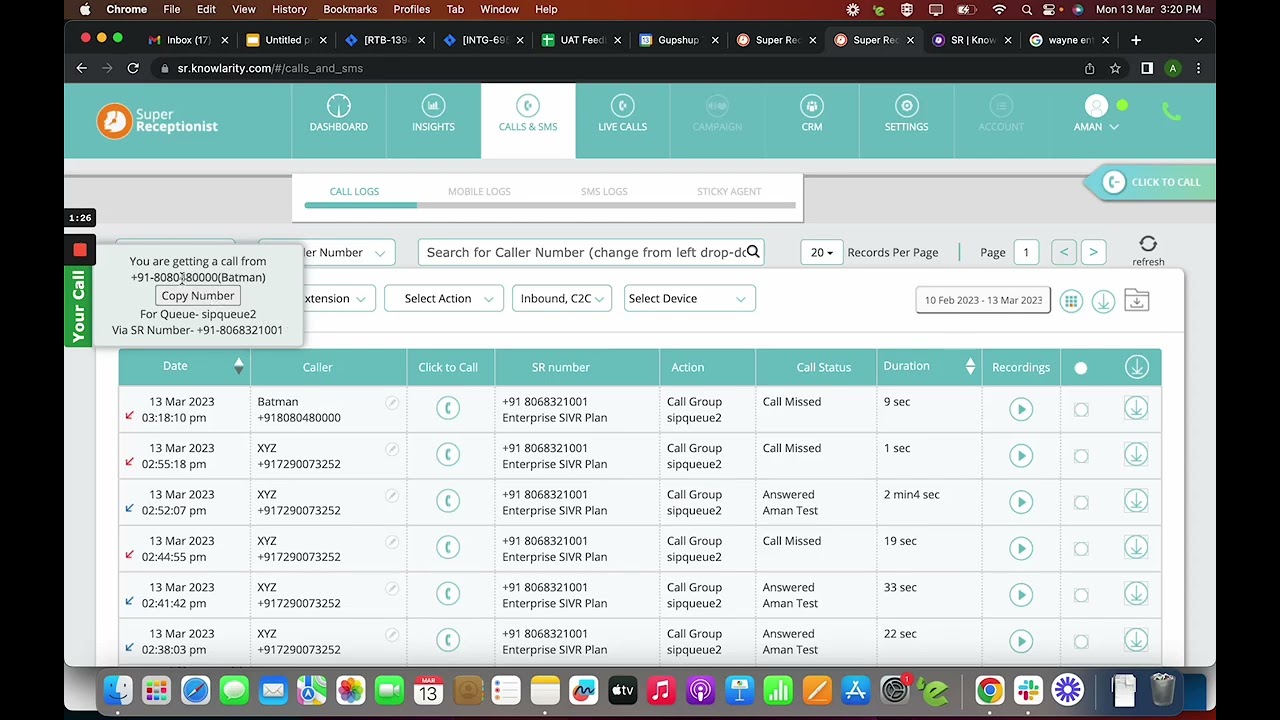
Task: Sort the table by Date
Action: pyautogui.click(x=238, y=367)
